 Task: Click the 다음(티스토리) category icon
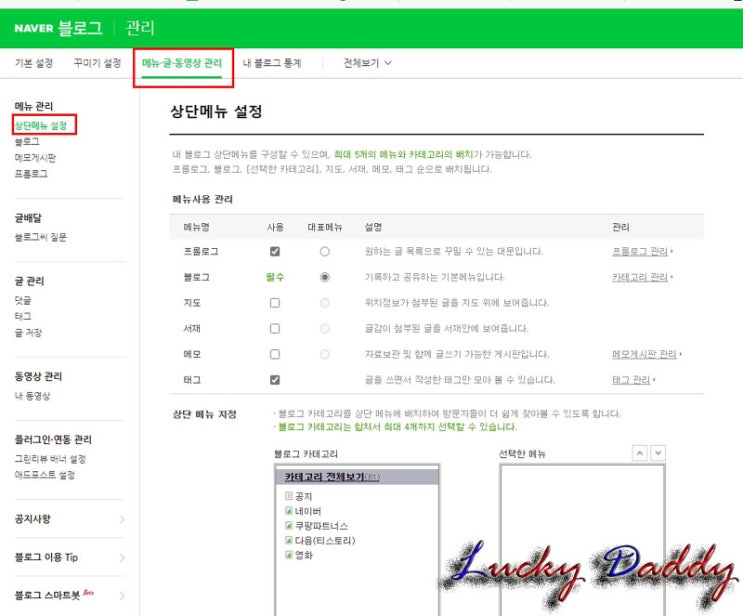[x=289, y=540]
